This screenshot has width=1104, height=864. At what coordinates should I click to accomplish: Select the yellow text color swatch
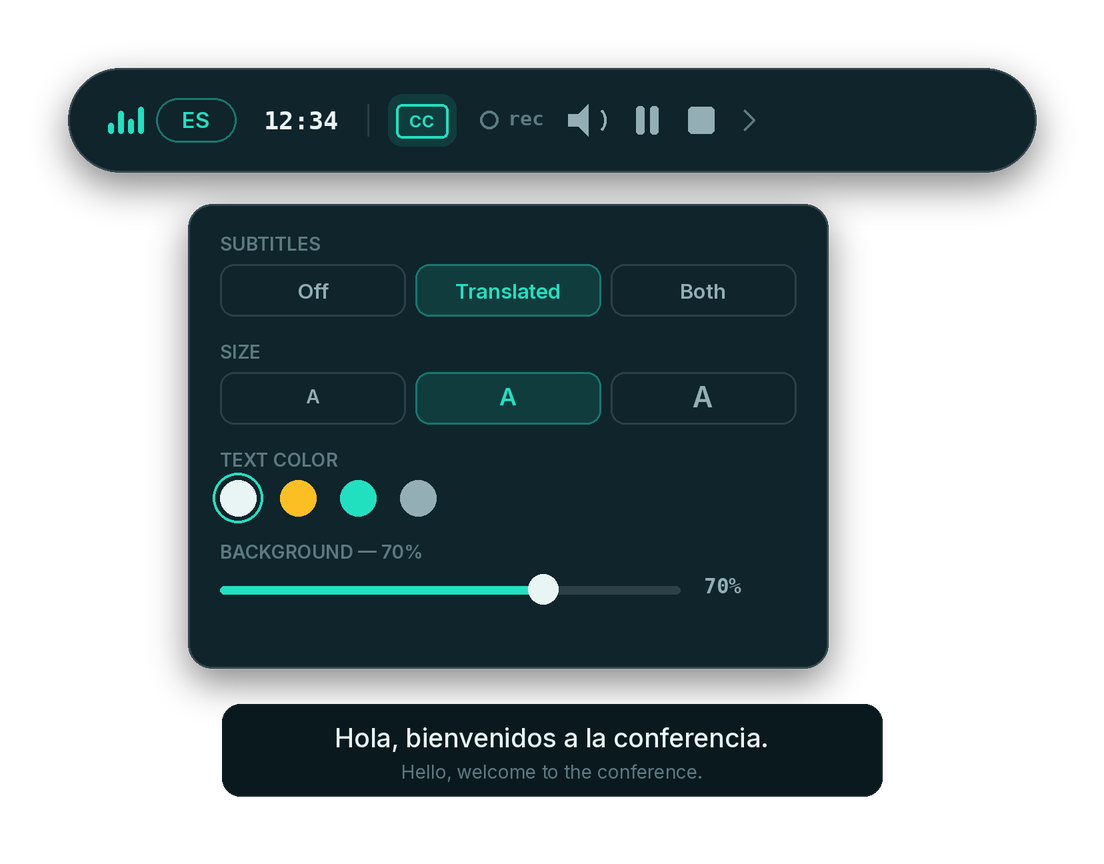click(x=299, y=499)
